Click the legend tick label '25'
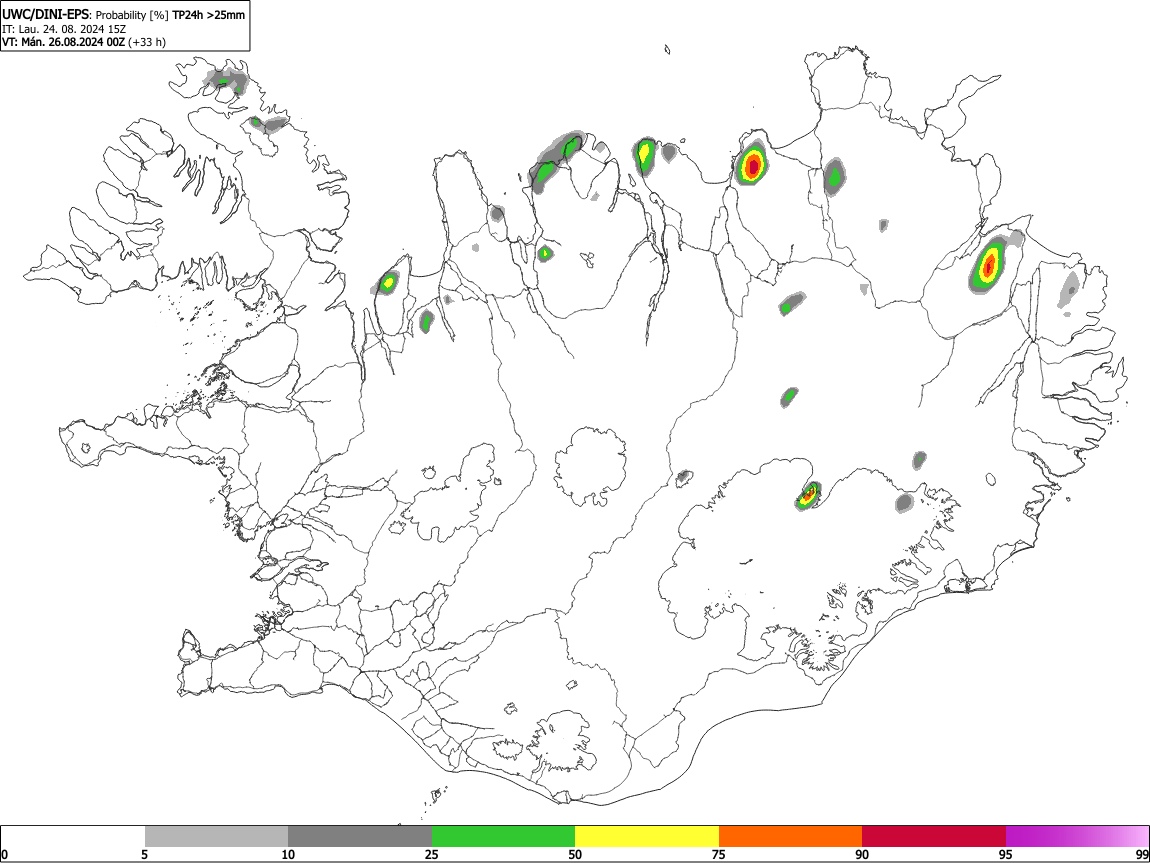Image resolution: width=1150 pixels, height=863 pixels. point(432,854)
